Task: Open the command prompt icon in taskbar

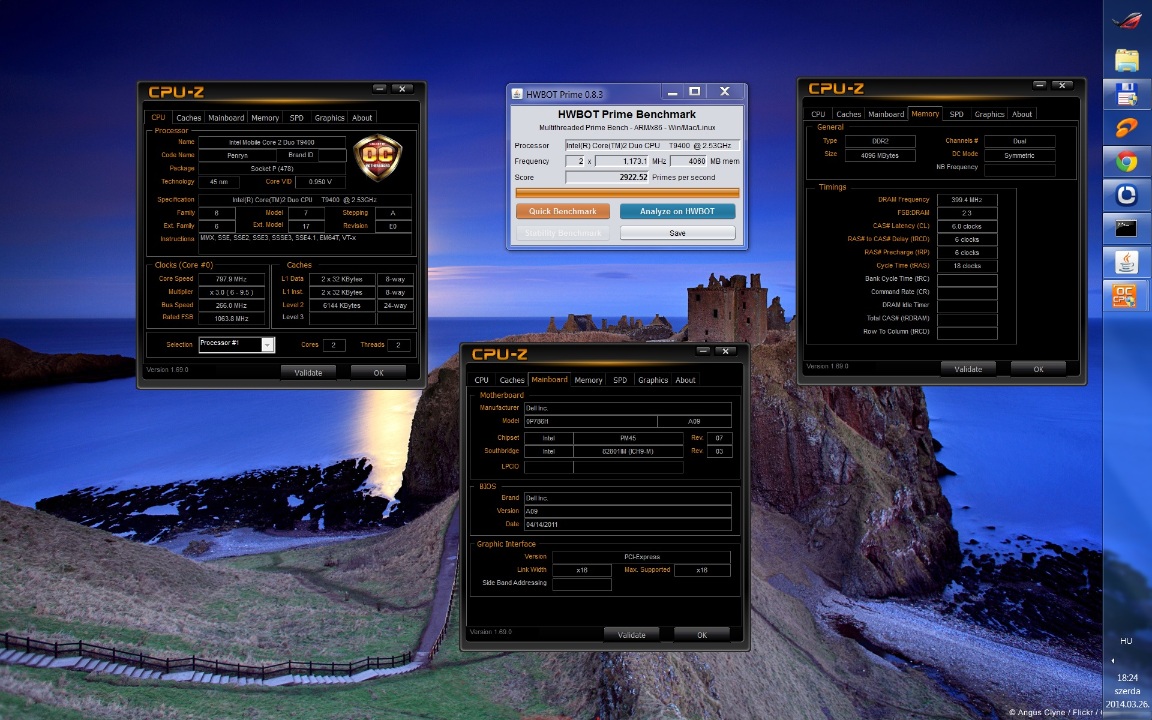Action: 1126,228
